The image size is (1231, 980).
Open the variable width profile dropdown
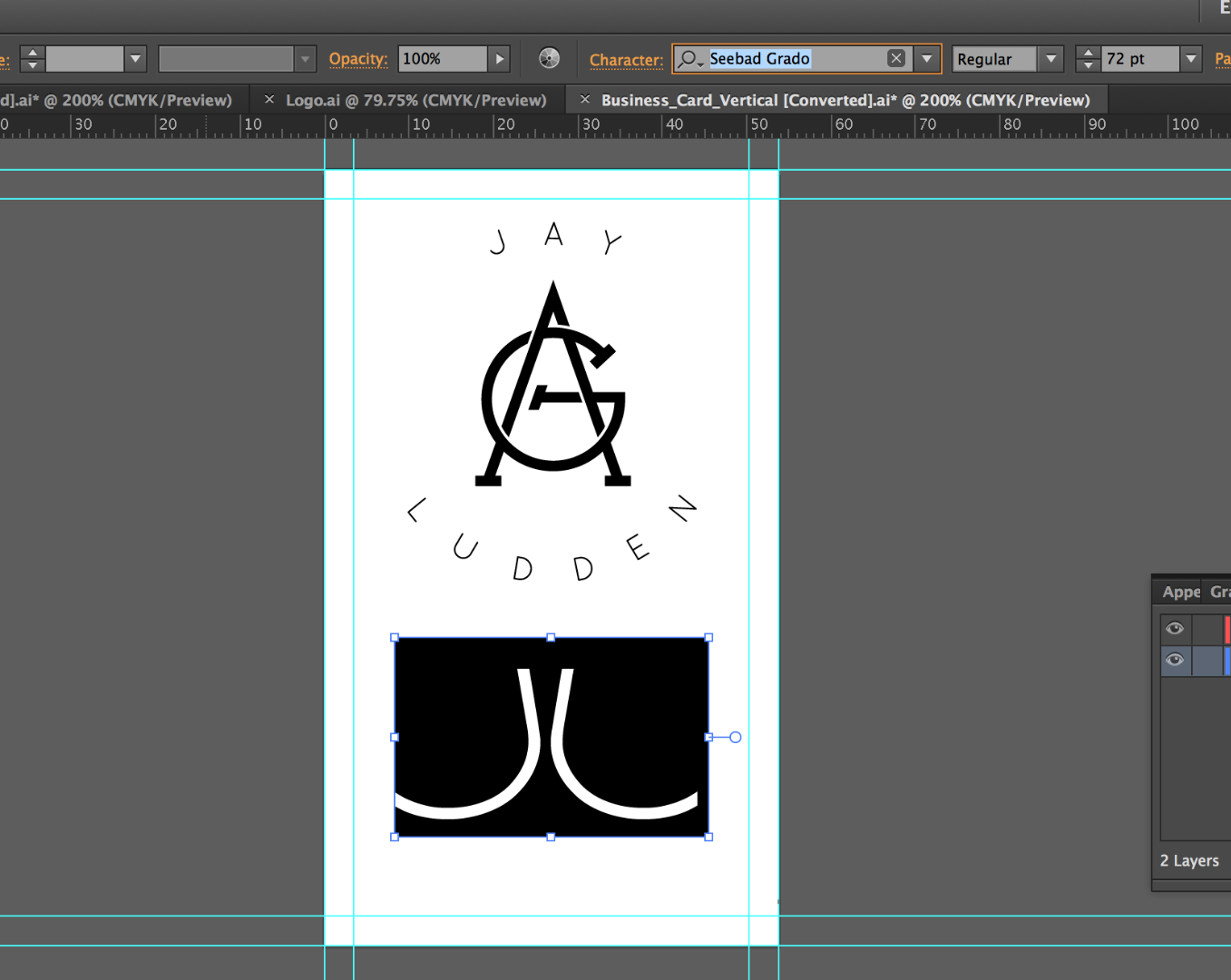(x=305, y=59)
